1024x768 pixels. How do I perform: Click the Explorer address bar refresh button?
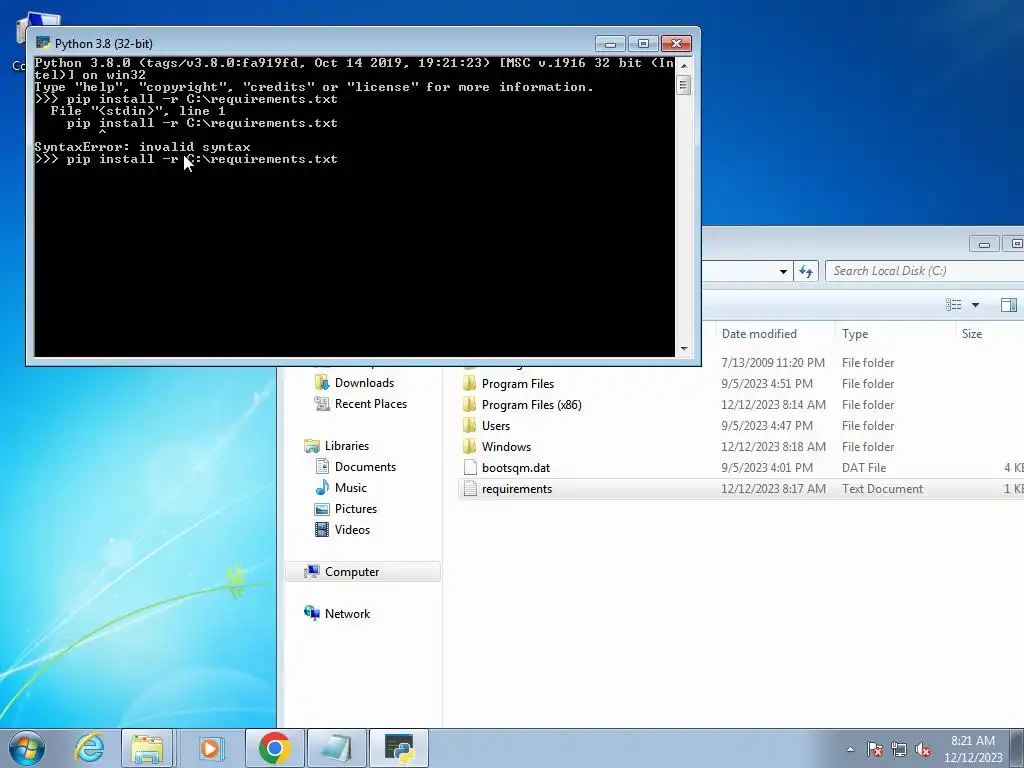coord(806,271)
